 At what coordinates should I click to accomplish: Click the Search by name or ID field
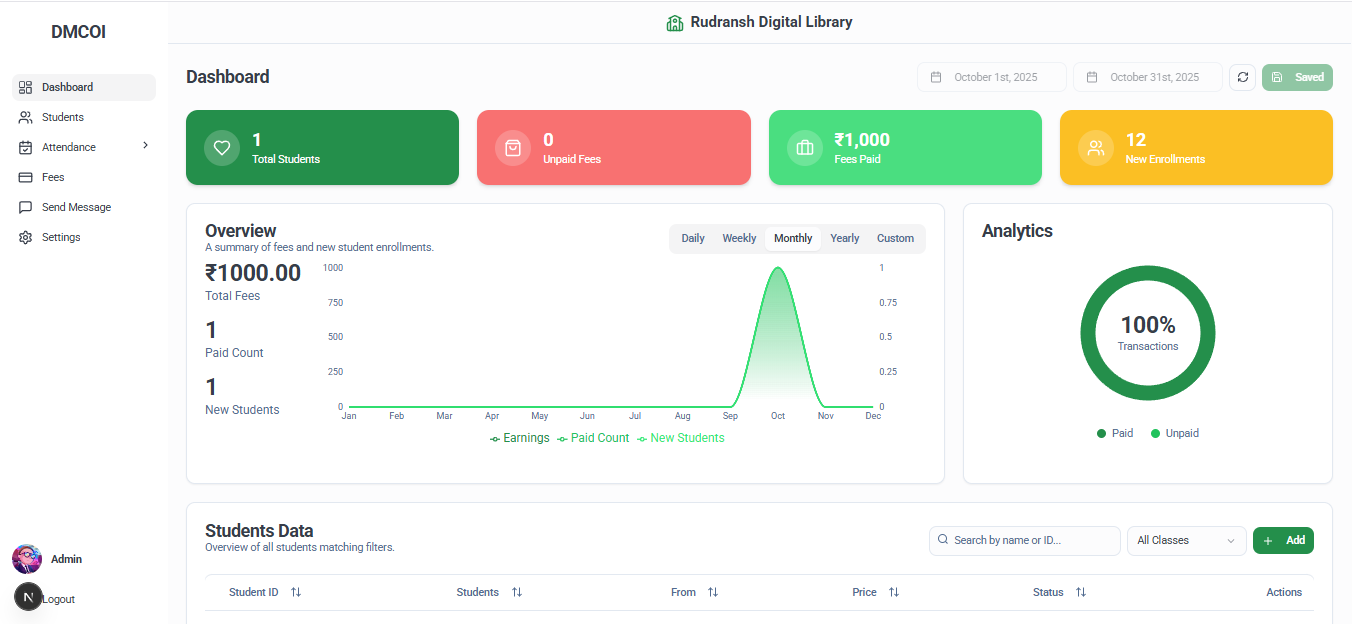(x=1025, y=540)
